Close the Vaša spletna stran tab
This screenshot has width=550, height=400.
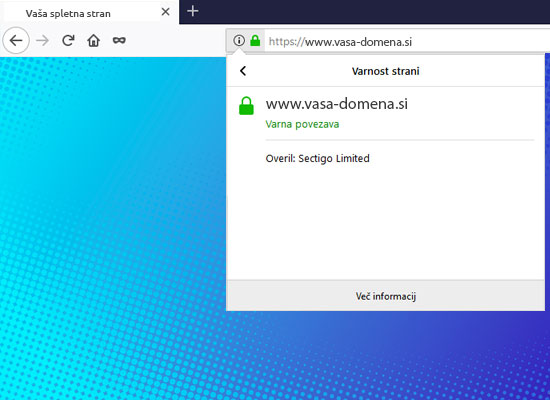tap(166, 12)
